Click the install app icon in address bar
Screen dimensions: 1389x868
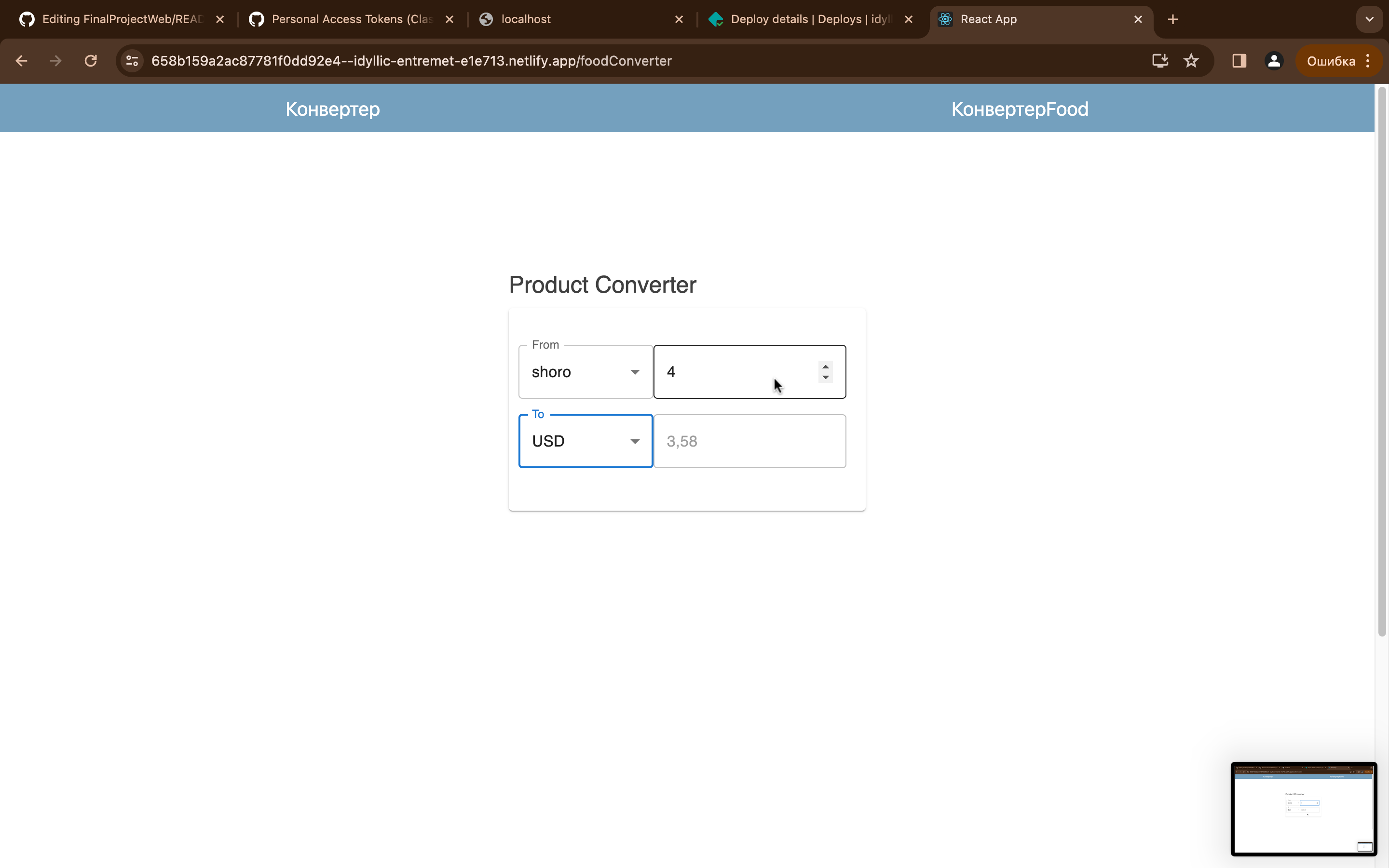(x=1160, y=61)
